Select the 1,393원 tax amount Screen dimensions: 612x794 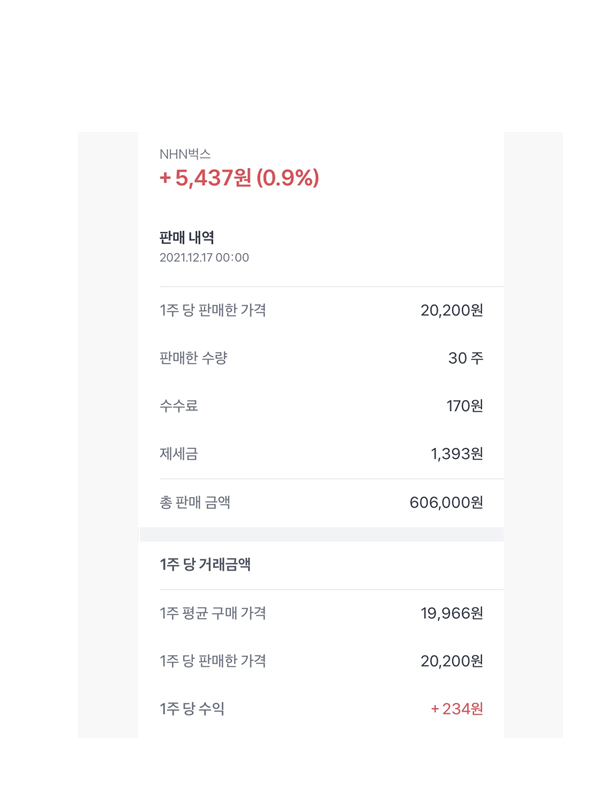pos(456,454)
